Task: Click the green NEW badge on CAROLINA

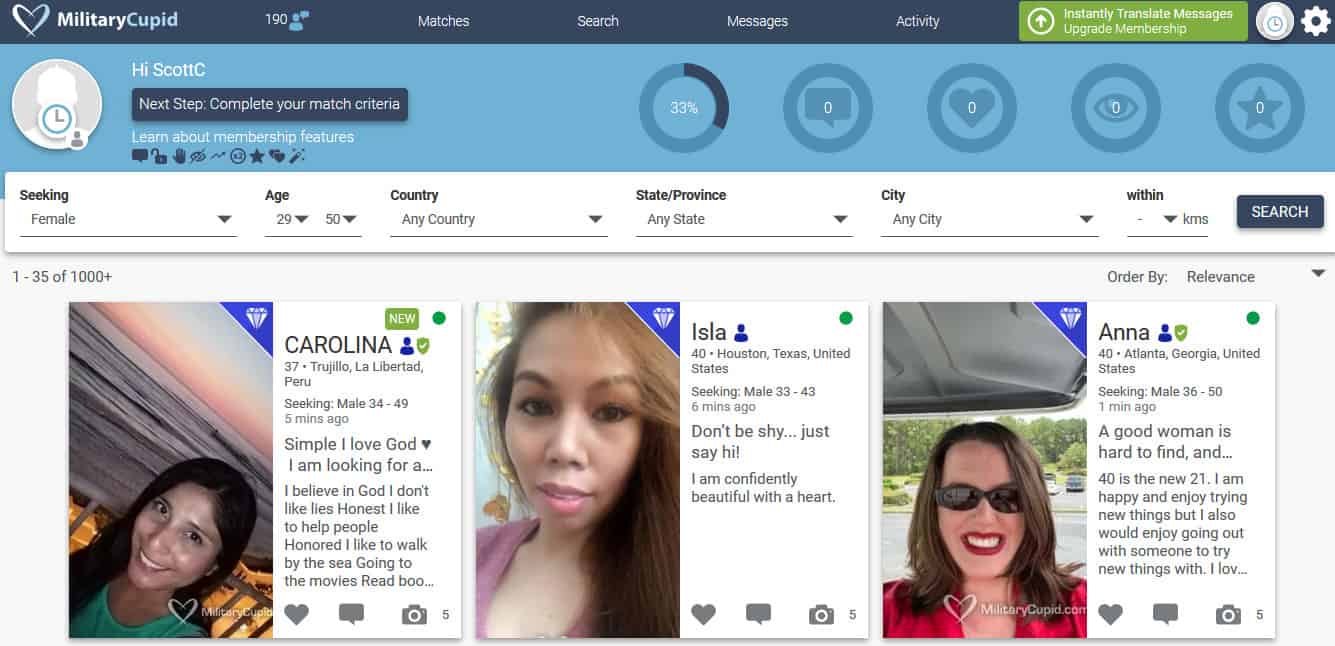Action: (402, 319)
